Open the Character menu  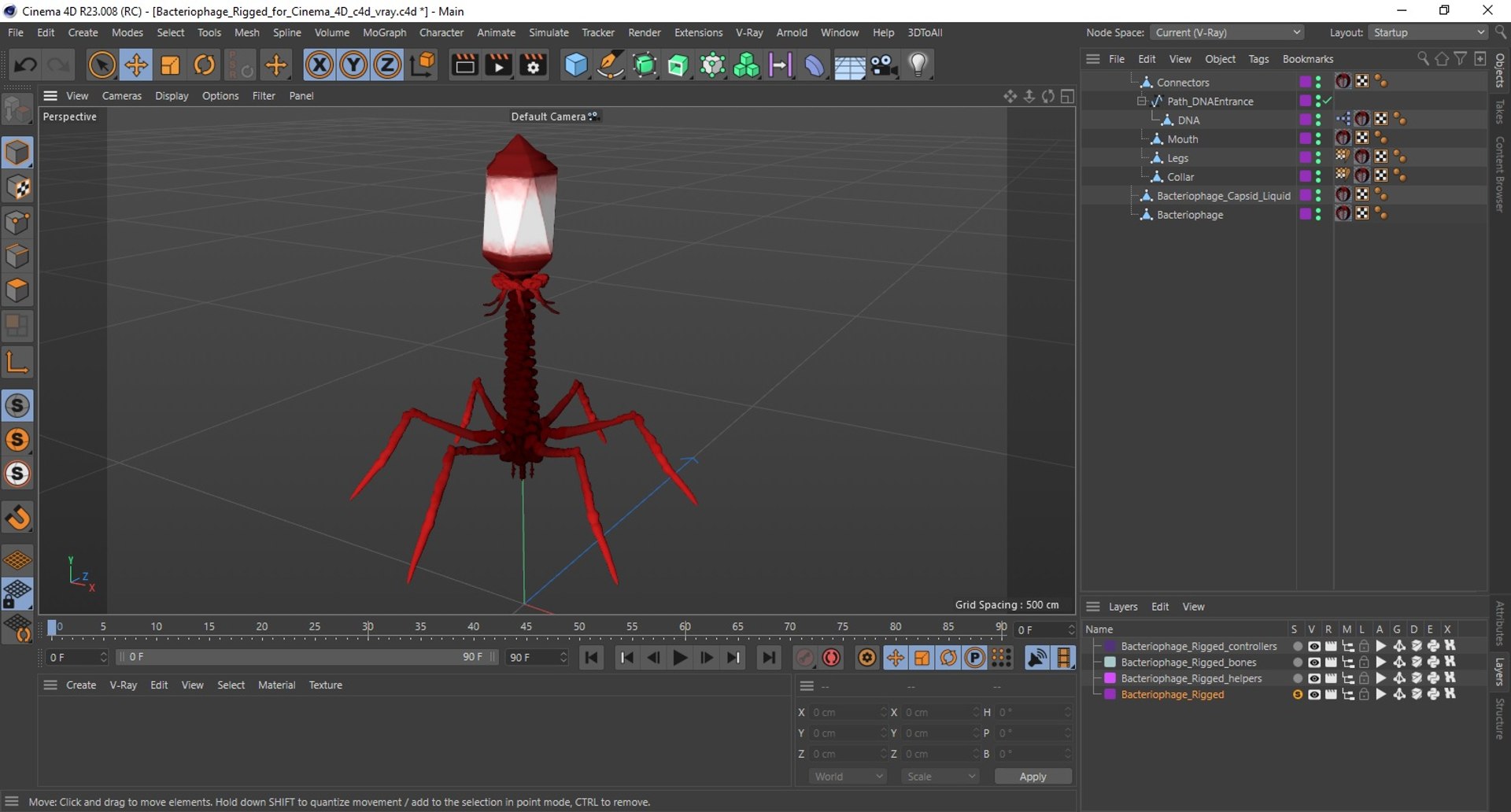tap(441, 32)
